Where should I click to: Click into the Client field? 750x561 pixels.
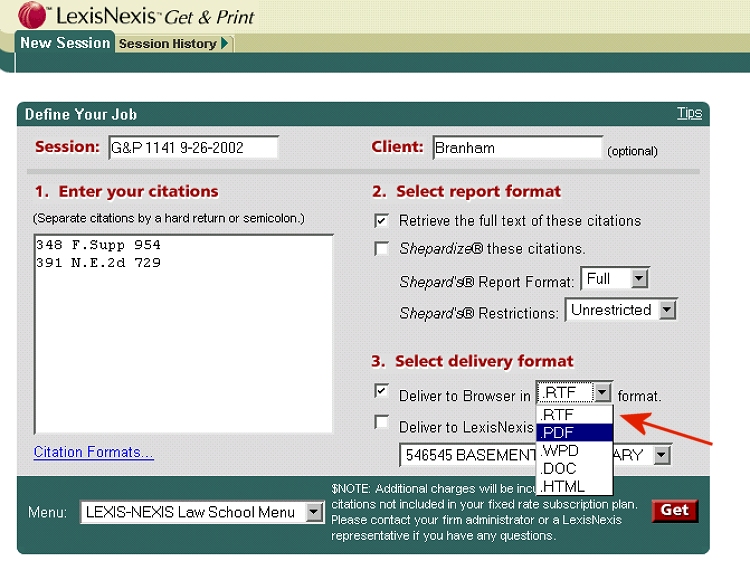point(517,147)
